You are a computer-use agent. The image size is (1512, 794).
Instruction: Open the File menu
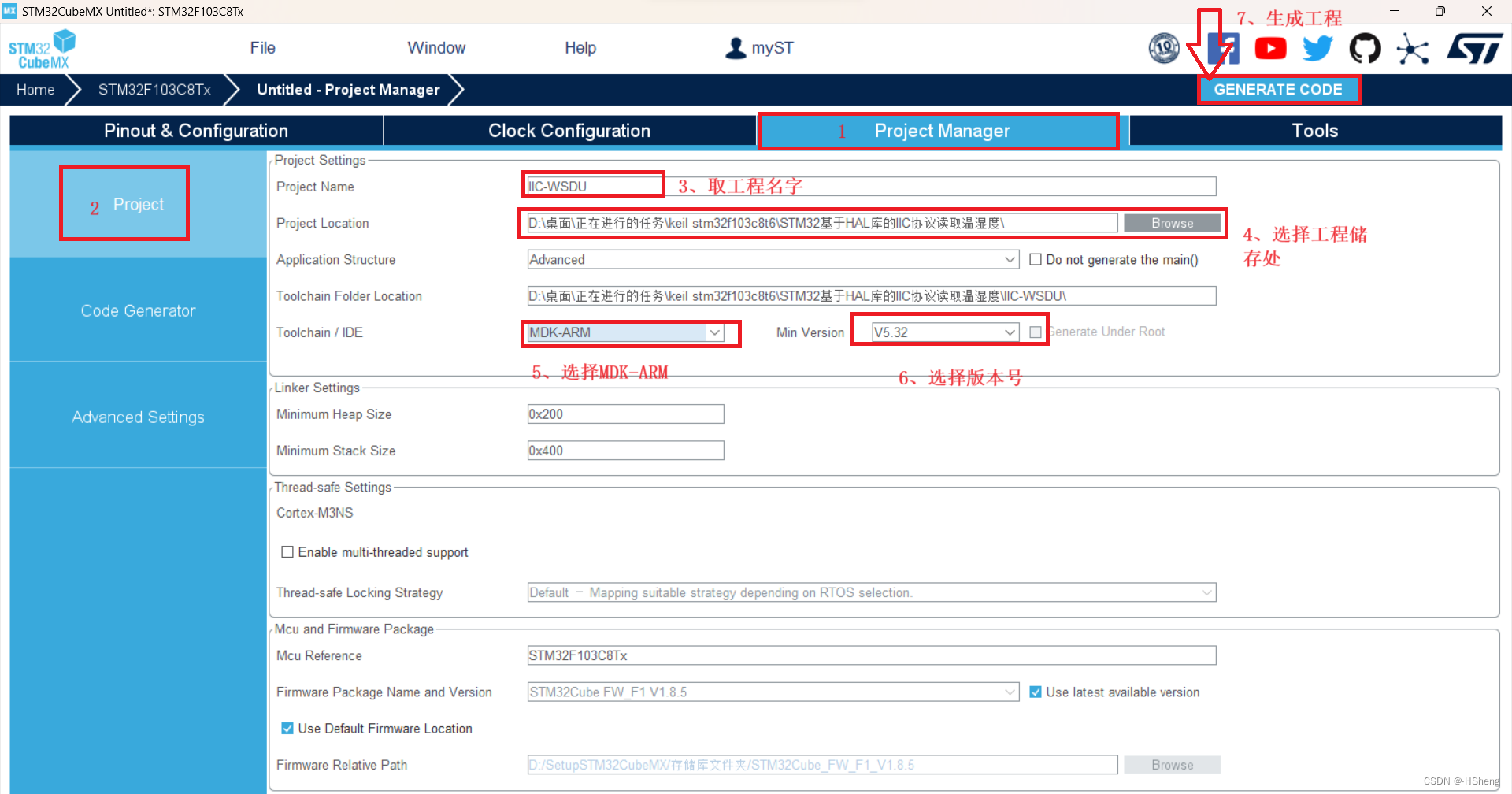pyautogui.click(x=262, y=48)
